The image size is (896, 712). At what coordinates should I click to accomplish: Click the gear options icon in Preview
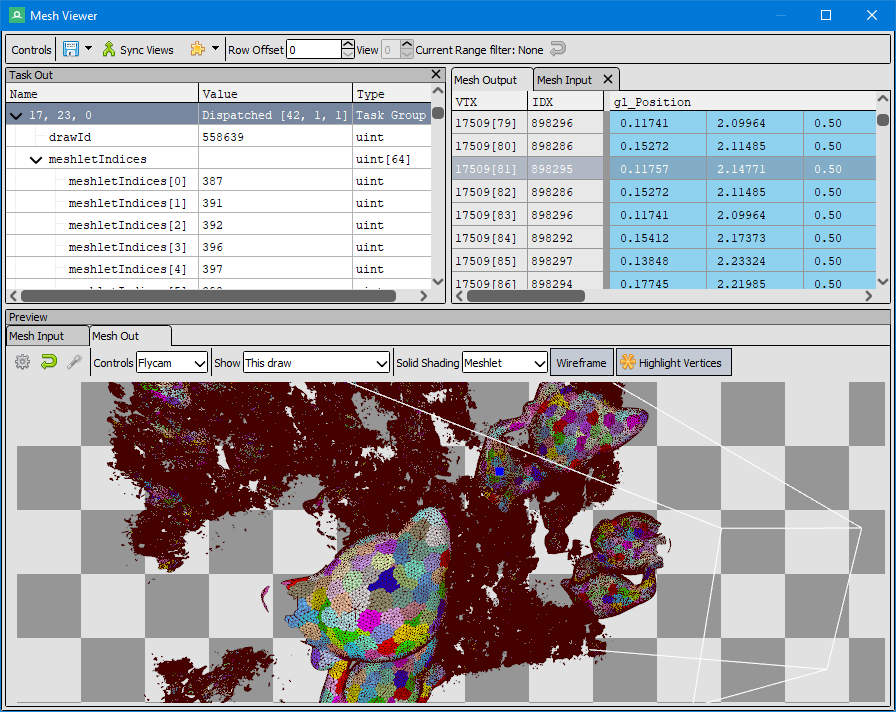point(22,363)
